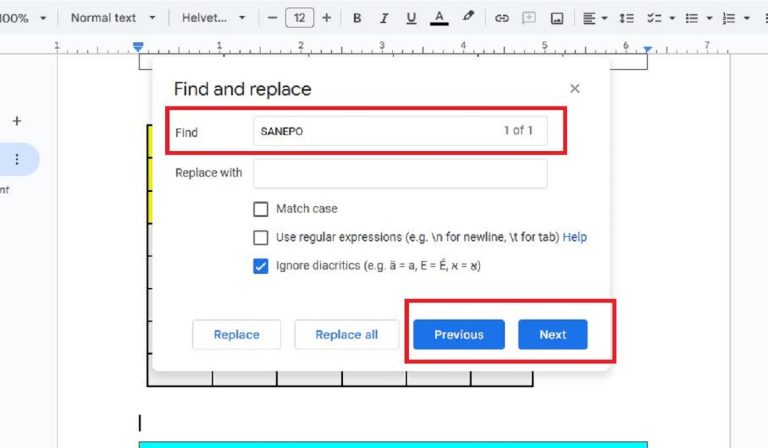Click the numbered list icon
Image resolution: width=768 pixels, height=448 pixels.
click(x=729, y=18)
